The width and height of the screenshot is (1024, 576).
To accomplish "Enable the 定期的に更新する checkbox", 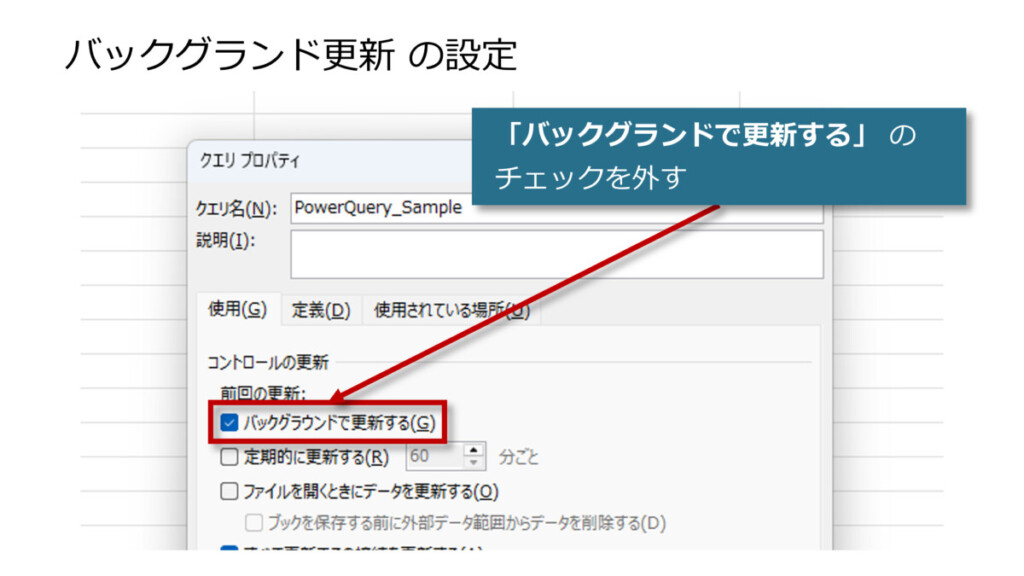I will click(229, 458).
